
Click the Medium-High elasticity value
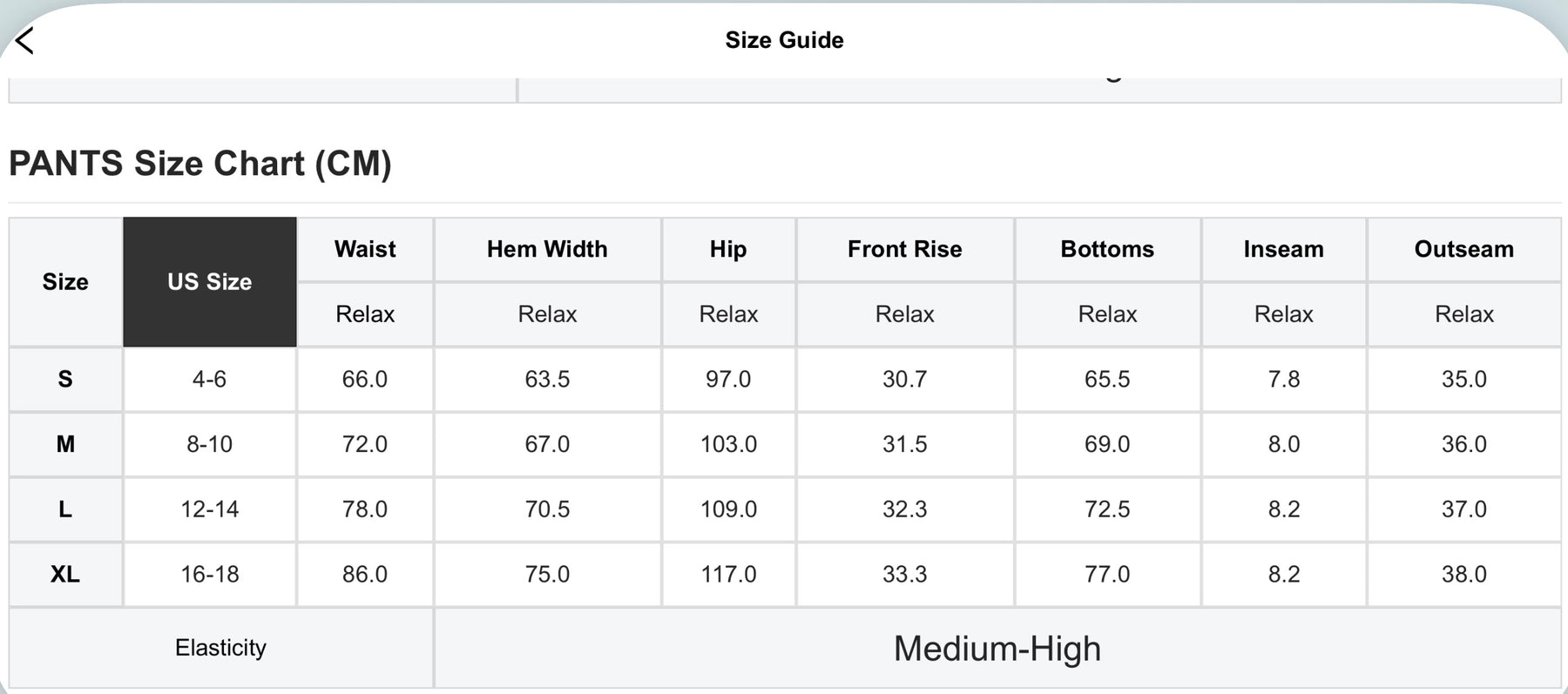coord(997,649)
